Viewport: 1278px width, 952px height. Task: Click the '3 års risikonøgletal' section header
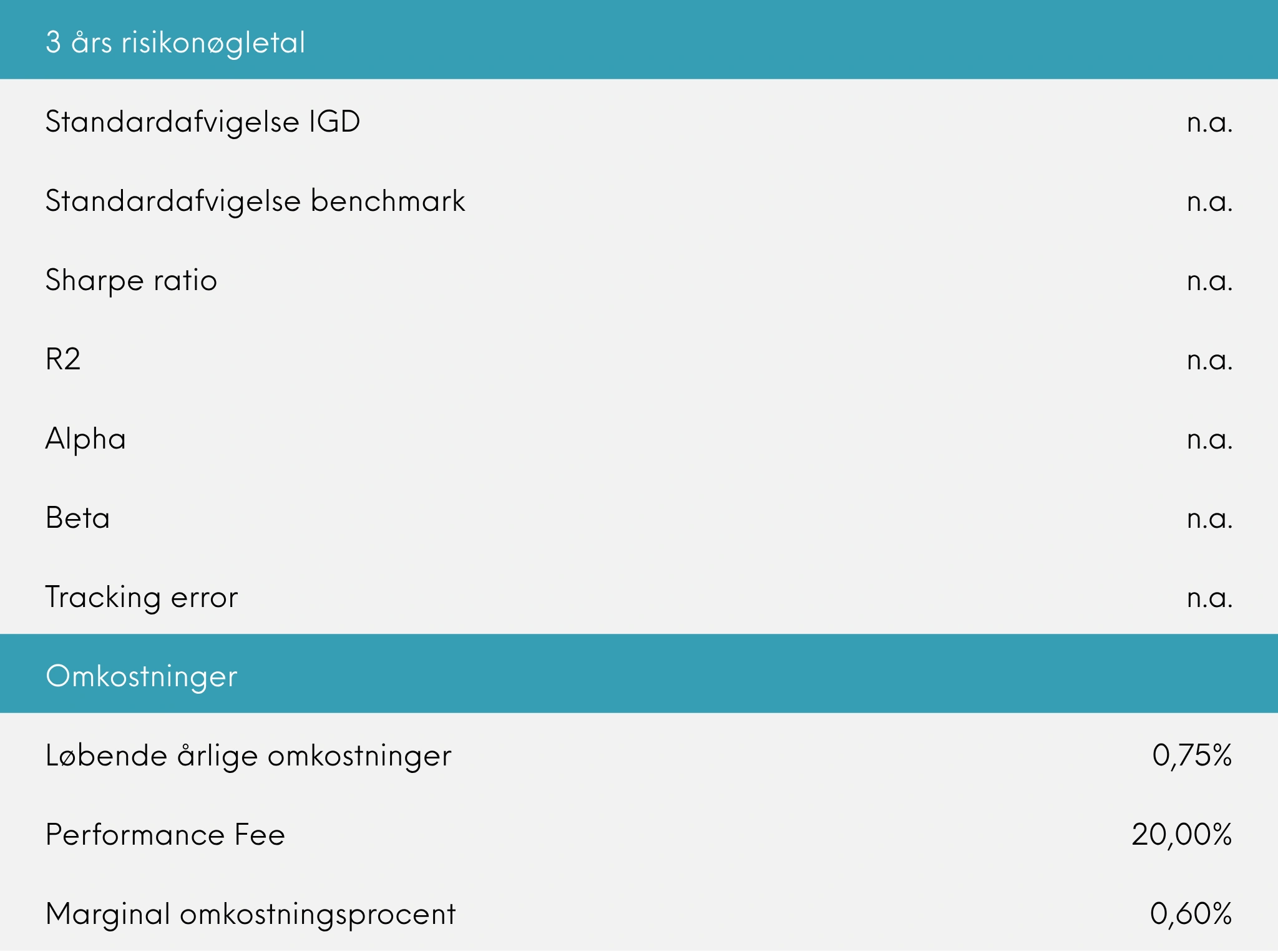coord(175,42)
